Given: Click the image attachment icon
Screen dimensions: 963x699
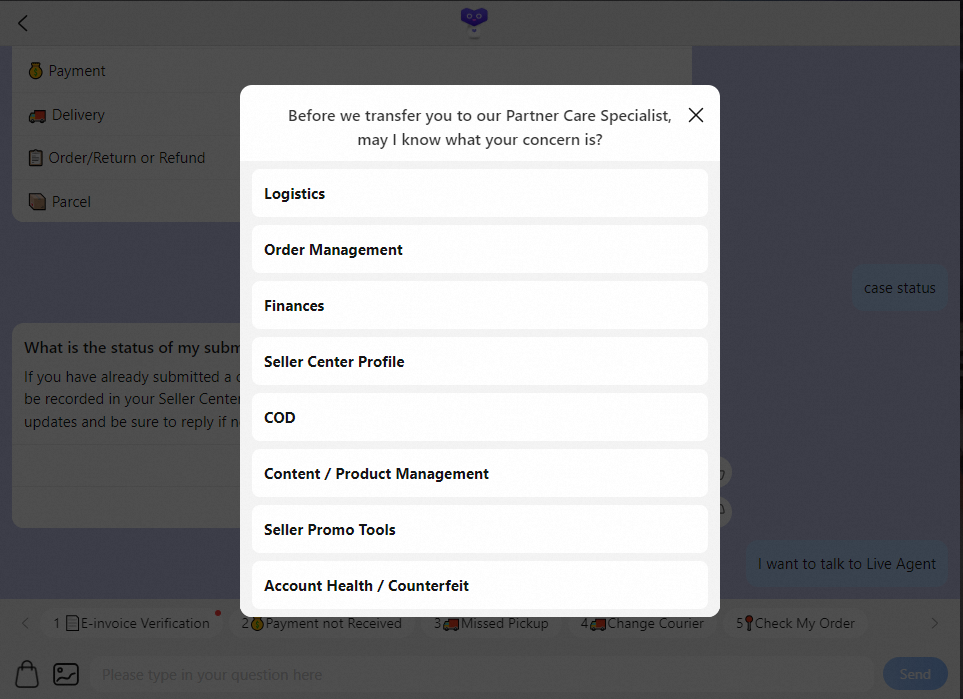Looking at the screenshot, I should (x=66, y=674).
